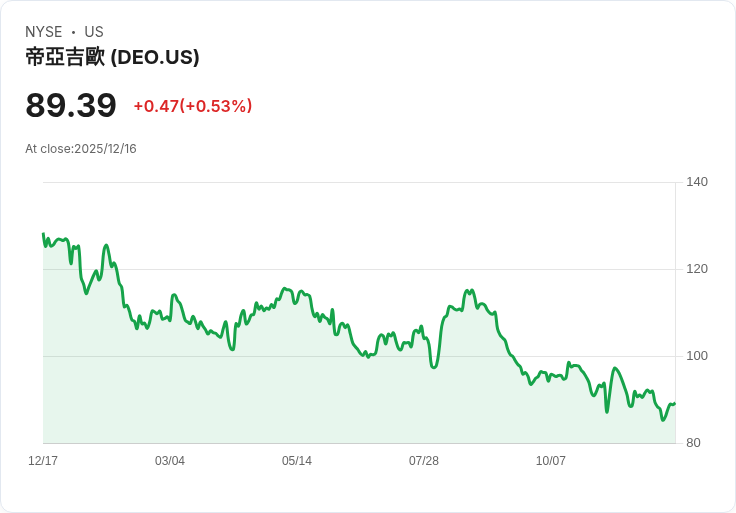The width and height of the screenshot is (736, 513).
Task: Click the 07/28 date axis label
Action: tap(424, 461)
